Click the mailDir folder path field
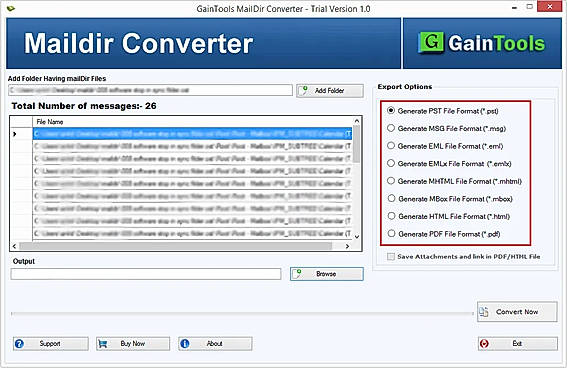 (x=150, y=90)
